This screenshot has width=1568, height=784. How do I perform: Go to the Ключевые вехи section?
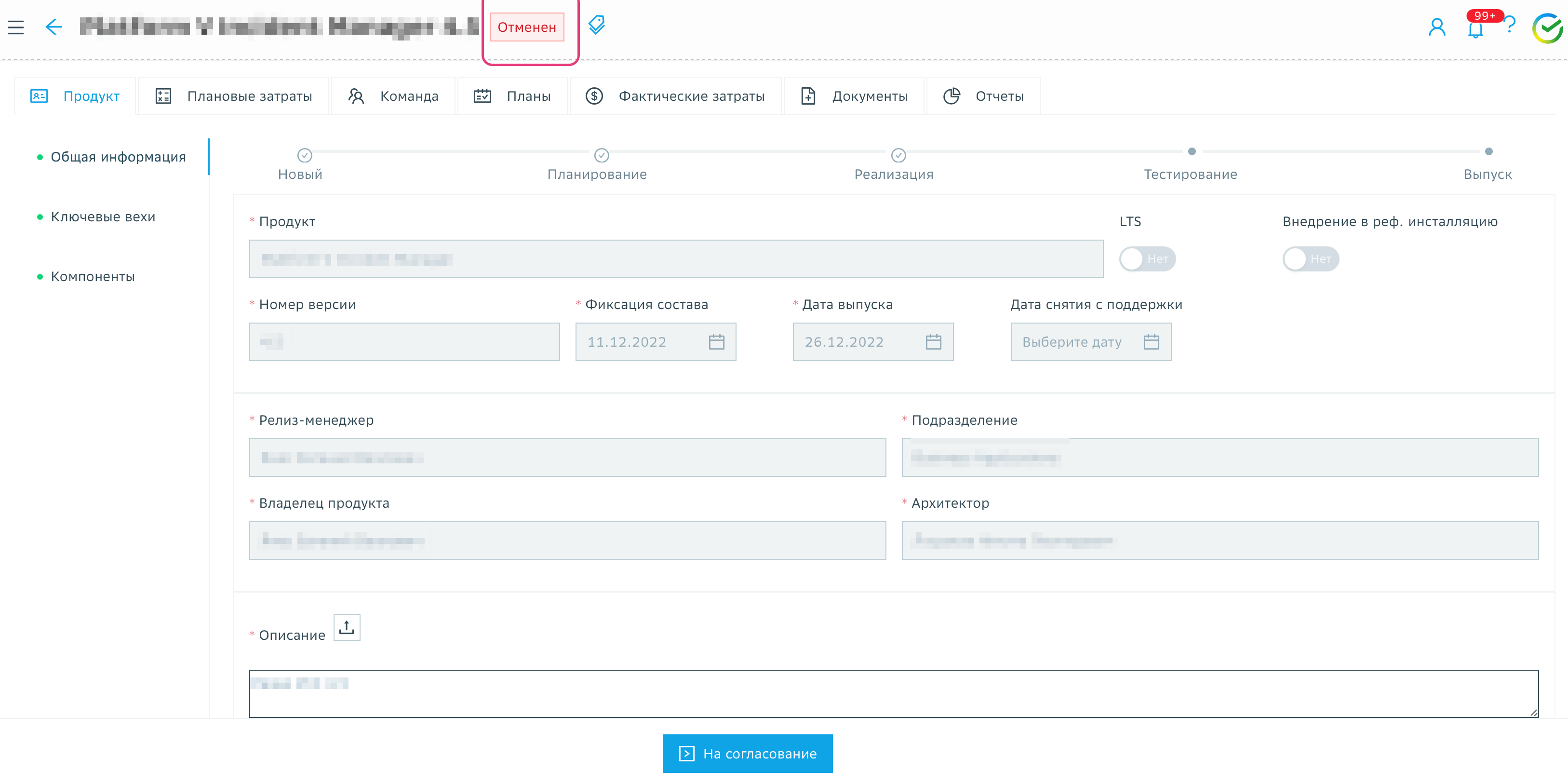[x=103, y=216]
